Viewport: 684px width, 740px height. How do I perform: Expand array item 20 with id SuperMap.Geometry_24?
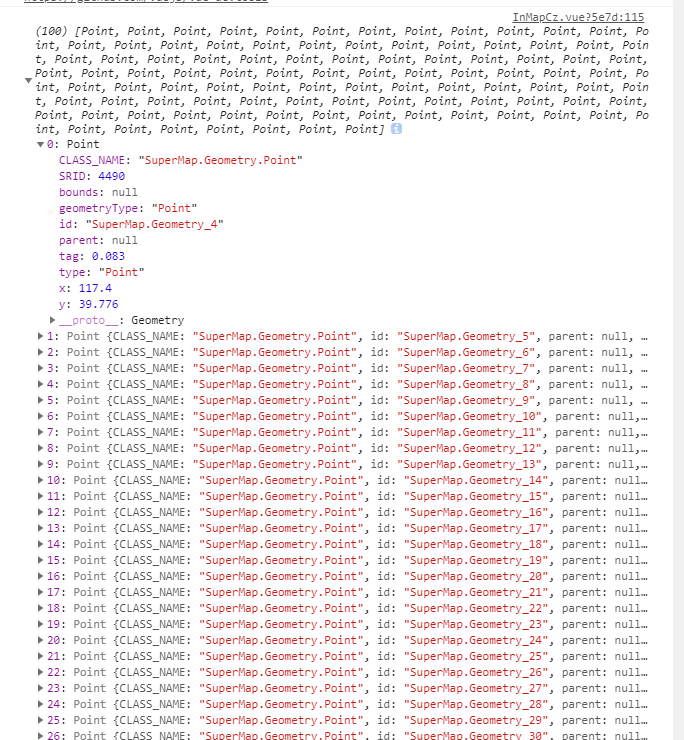point(41,640)
